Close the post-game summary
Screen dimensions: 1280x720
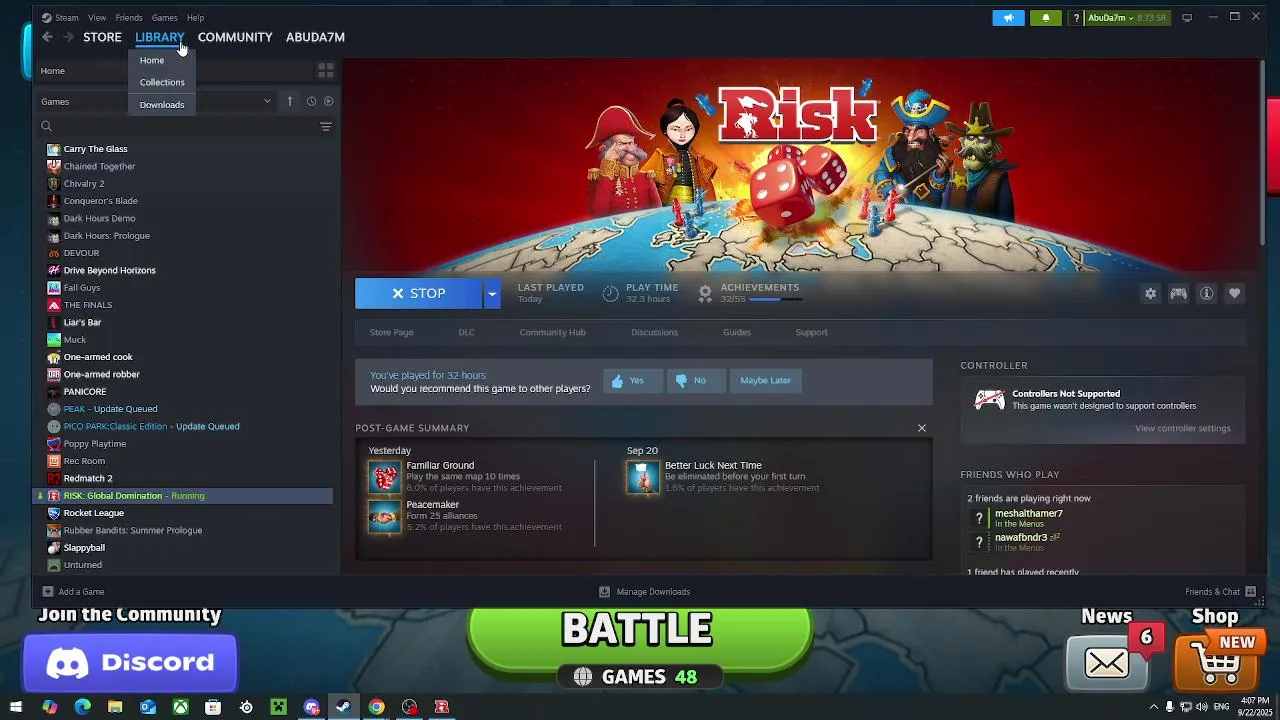922,428
